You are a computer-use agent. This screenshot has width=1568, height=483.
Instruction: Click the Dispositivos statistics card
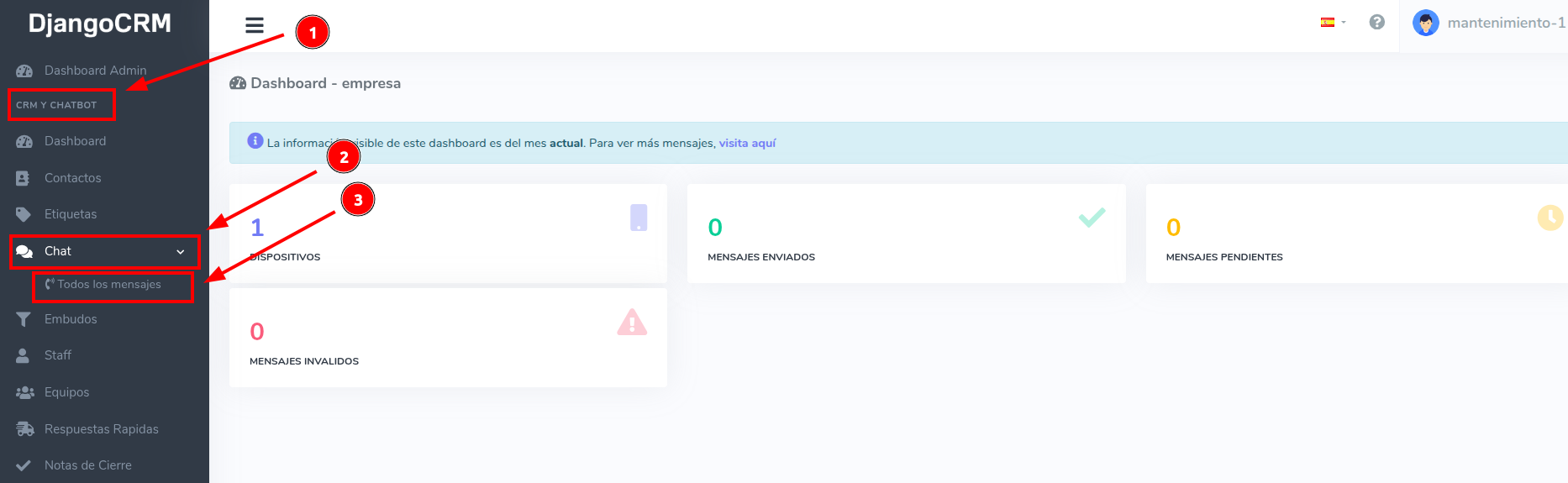coord(447,234)
